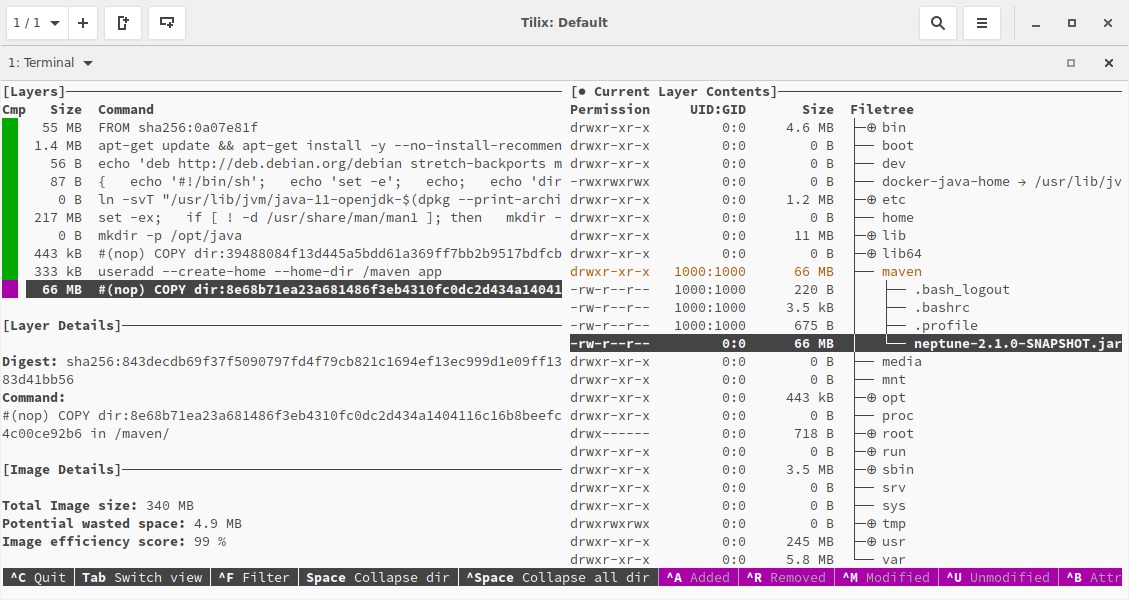
Task: Click Switch view in the status bar
Action: pyautogui.click(x=142, y=578)
